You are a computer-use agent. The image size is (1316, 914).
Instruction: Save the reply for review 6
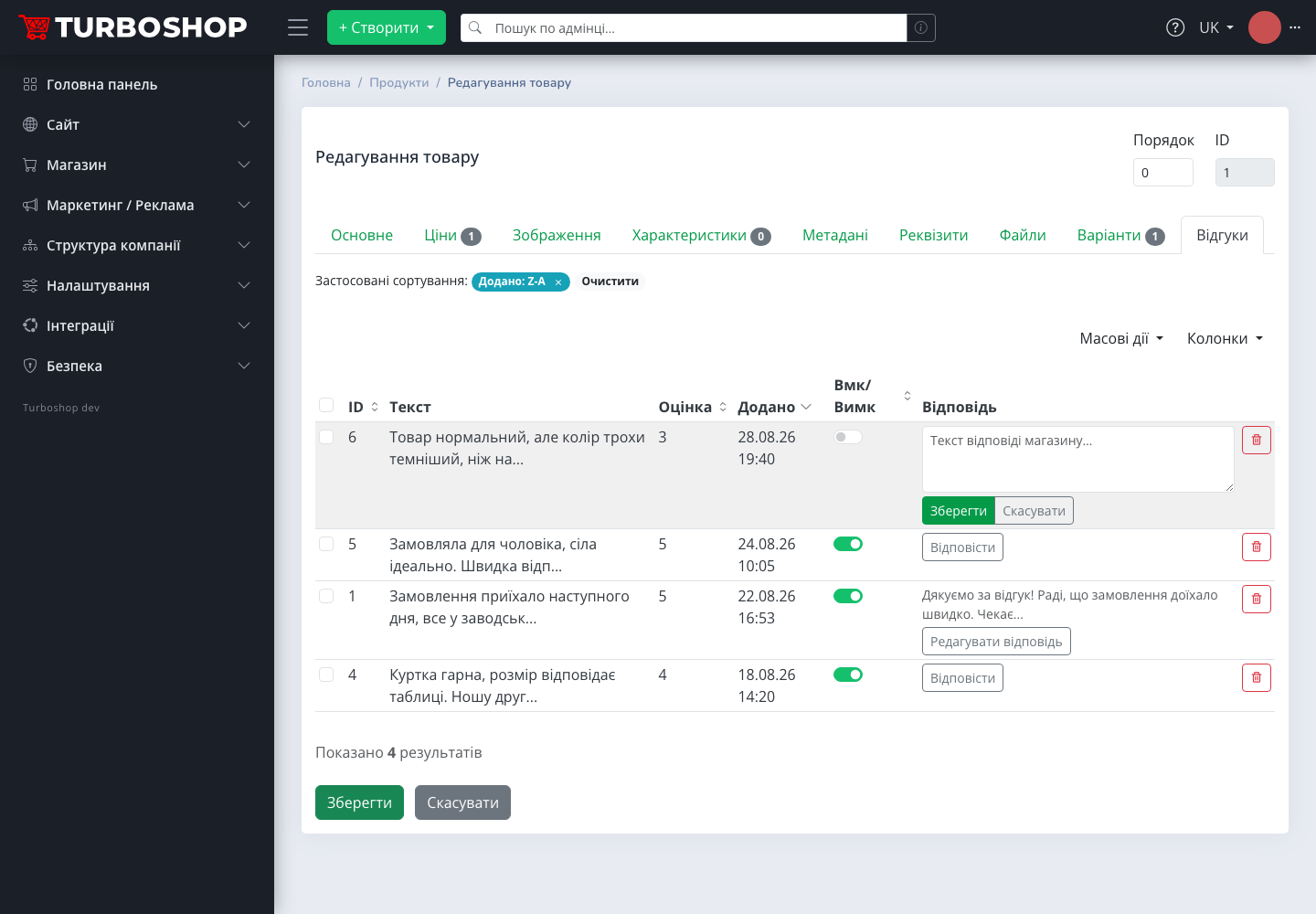click(x=958, y=511)
